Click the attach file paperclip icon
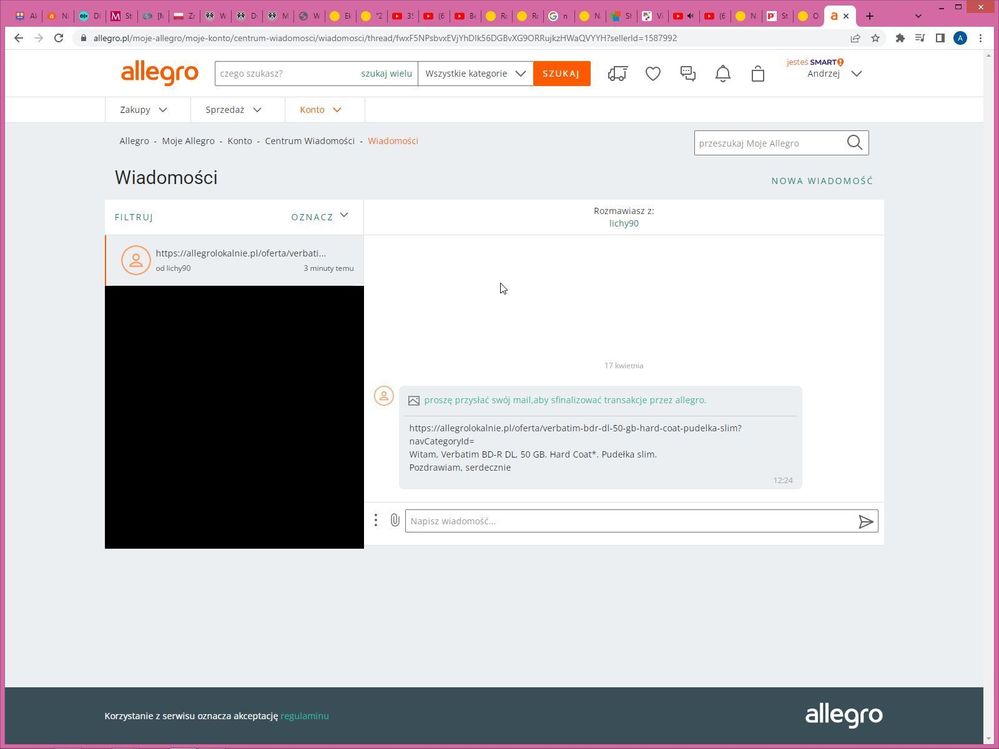 click(x=395, y=520)
